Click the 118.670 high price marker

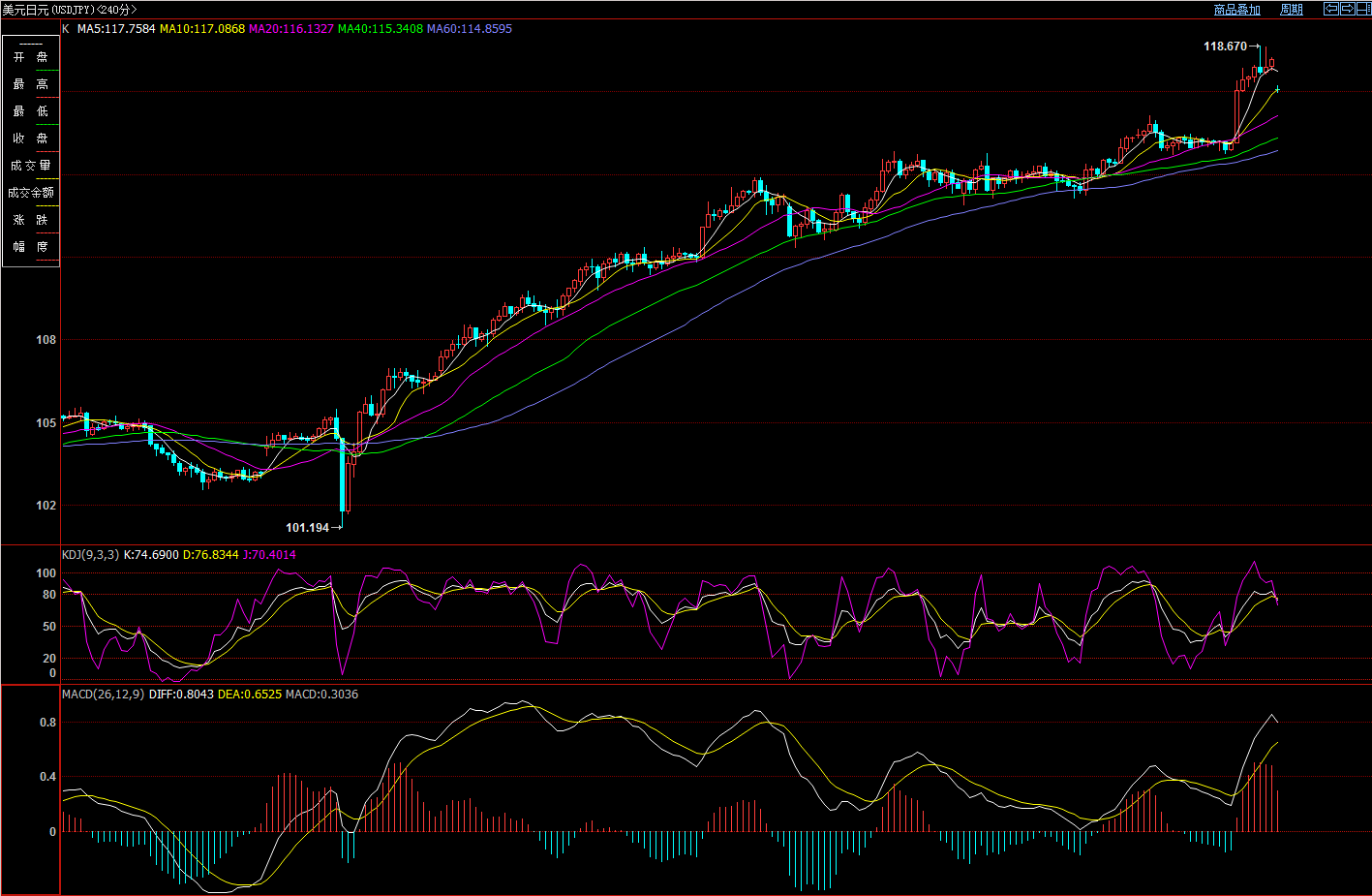[1225, 46]
